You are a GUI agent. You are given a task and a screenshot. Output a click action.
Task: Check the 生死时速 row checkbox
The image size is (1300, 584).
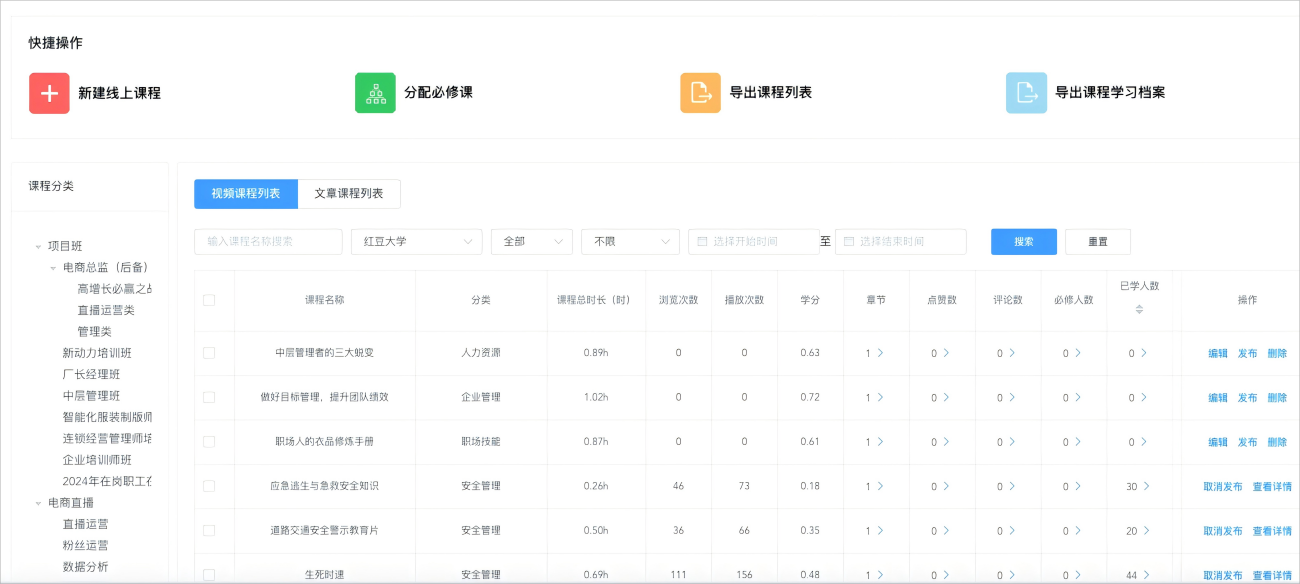tap(209, 574)
